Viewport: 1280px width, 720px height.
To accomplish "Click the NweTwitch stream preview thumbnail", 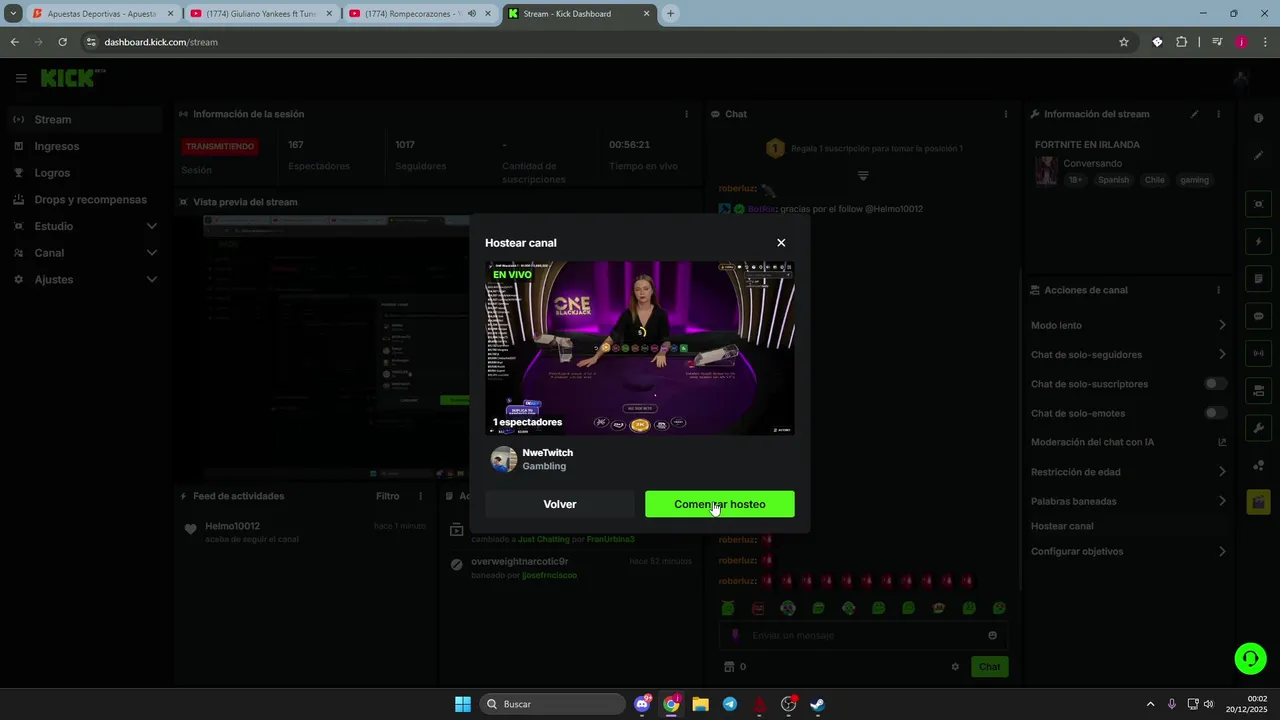I will [640, 348].
